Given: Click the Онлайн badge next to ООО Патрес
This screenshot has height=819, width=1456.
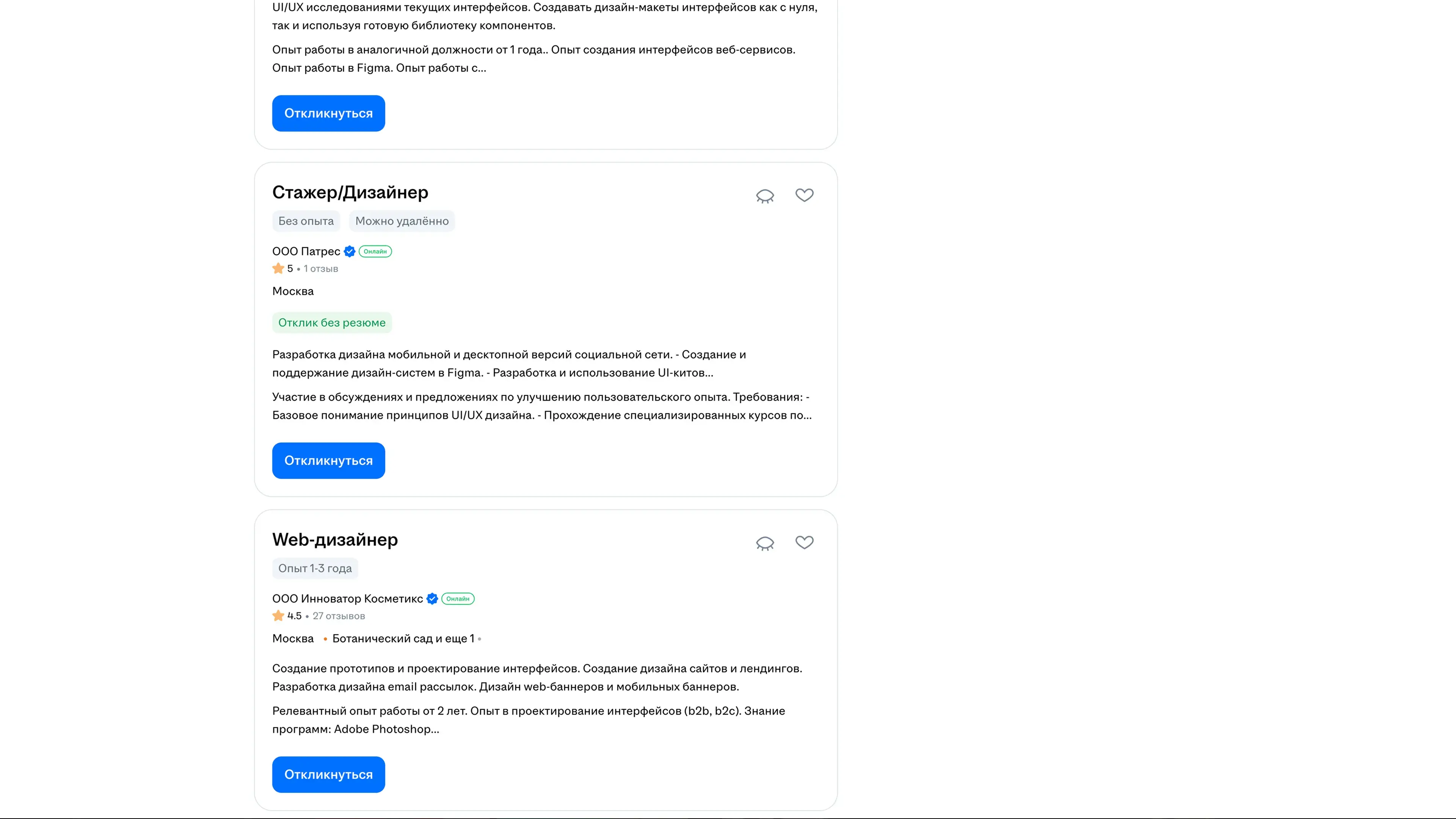Looking at the screenshot, I should coord(375,251).
